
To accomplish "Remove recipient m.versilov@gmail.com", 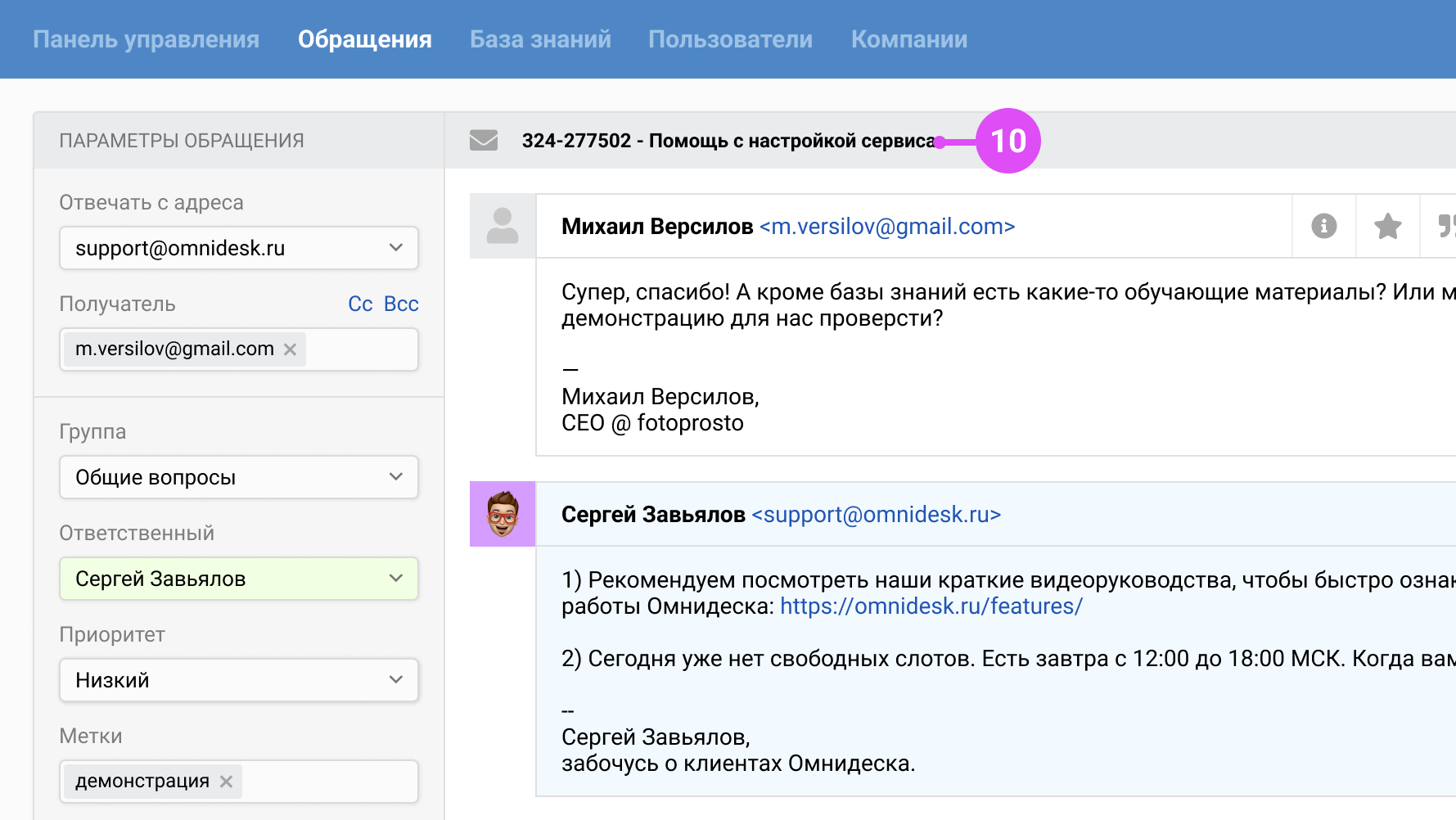I will tap(290, 349).
